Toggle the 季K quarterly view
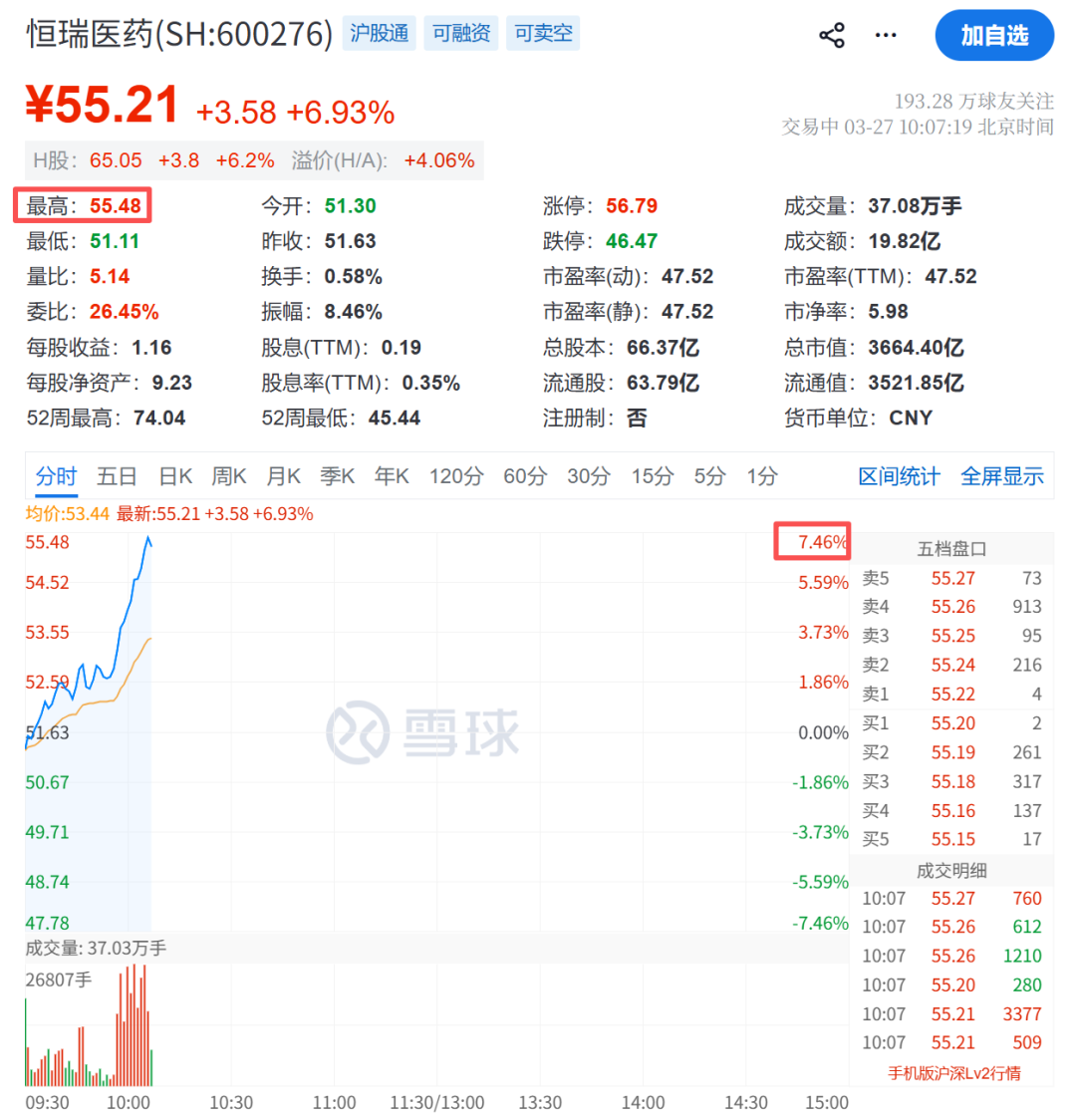1076x1120 pixels. point(337,476)
